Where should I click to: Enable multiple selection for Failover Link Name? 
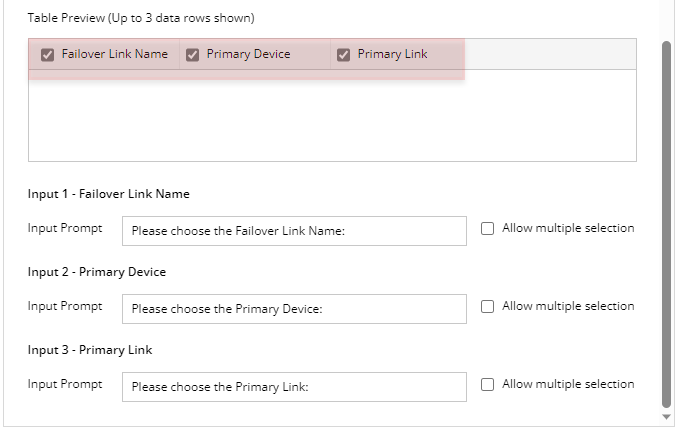(x=488, y=228)
